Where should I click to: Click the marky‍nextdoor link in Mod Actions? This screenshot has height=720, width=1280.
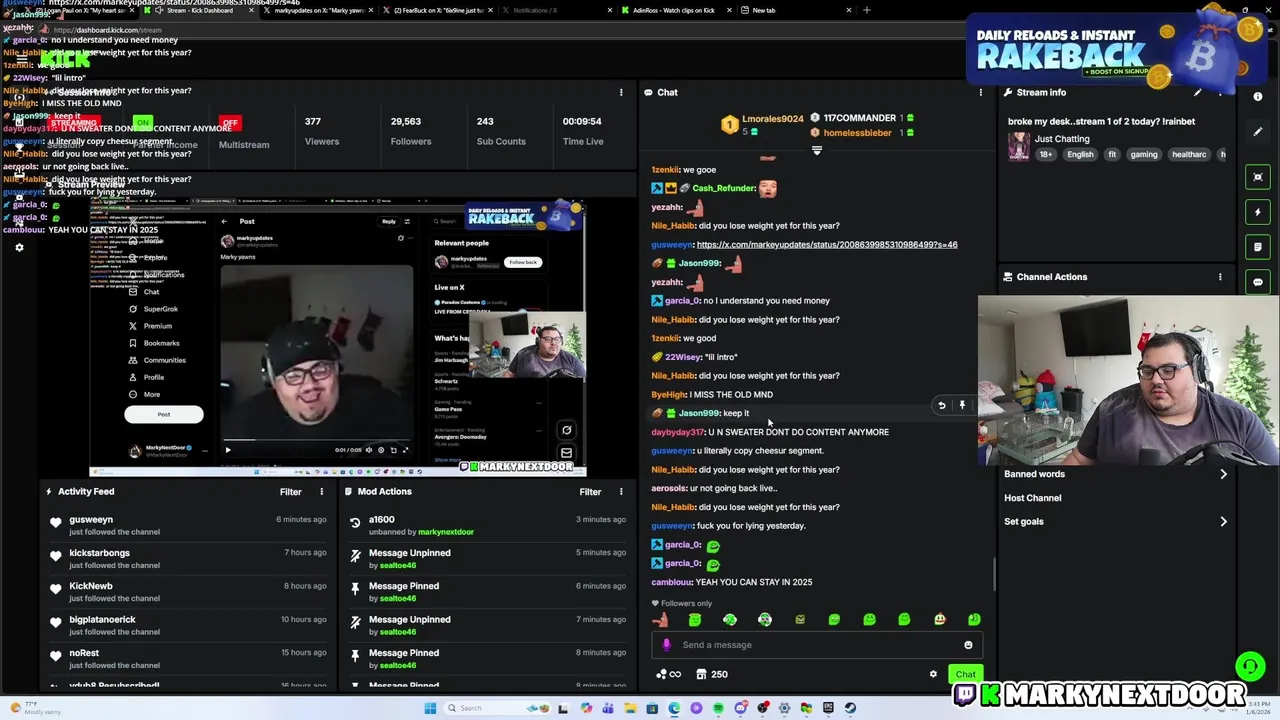pos(446,532)
